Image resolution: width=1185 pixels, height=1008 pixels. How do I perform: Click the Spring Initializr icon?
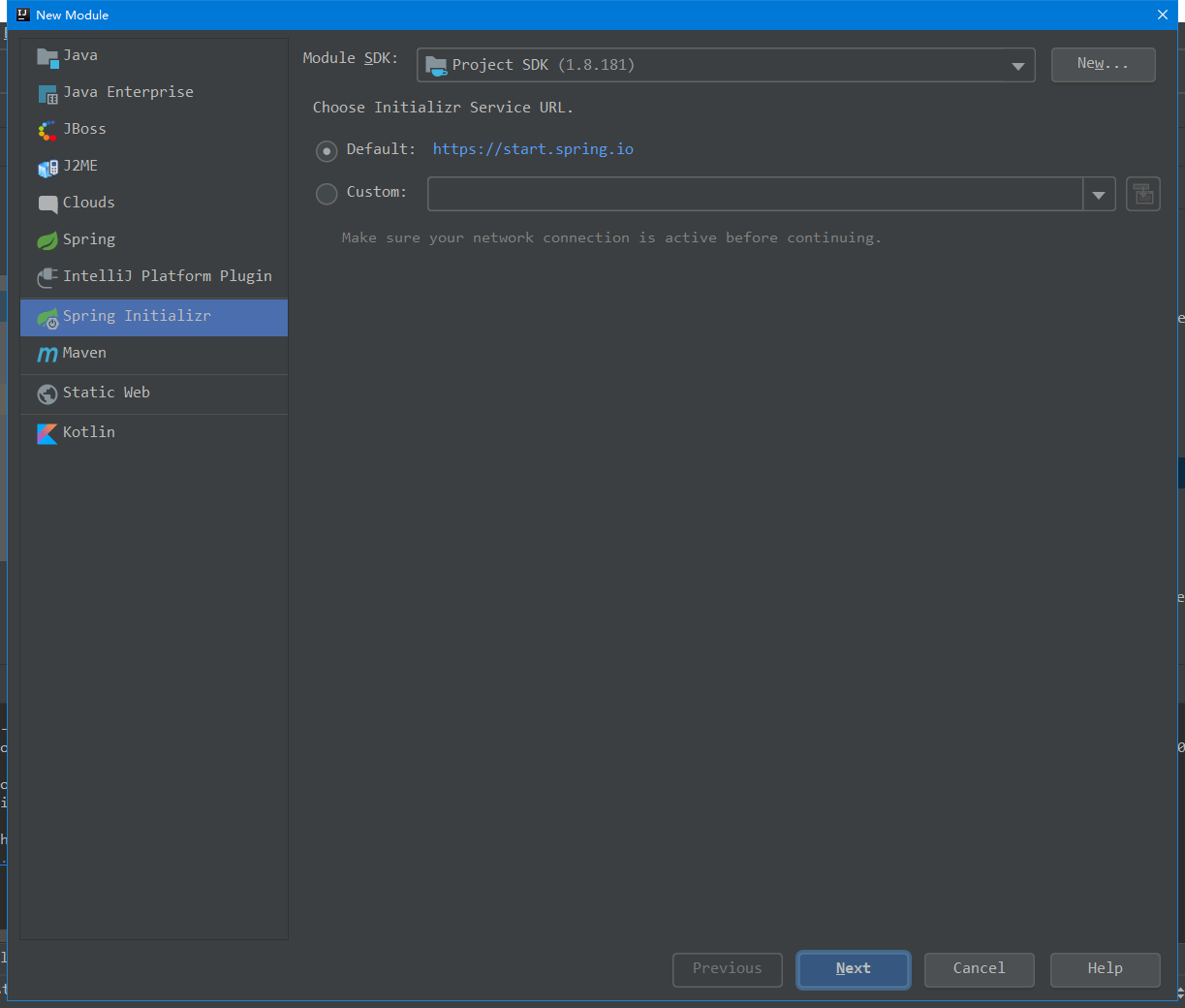(x=47, y=318)
